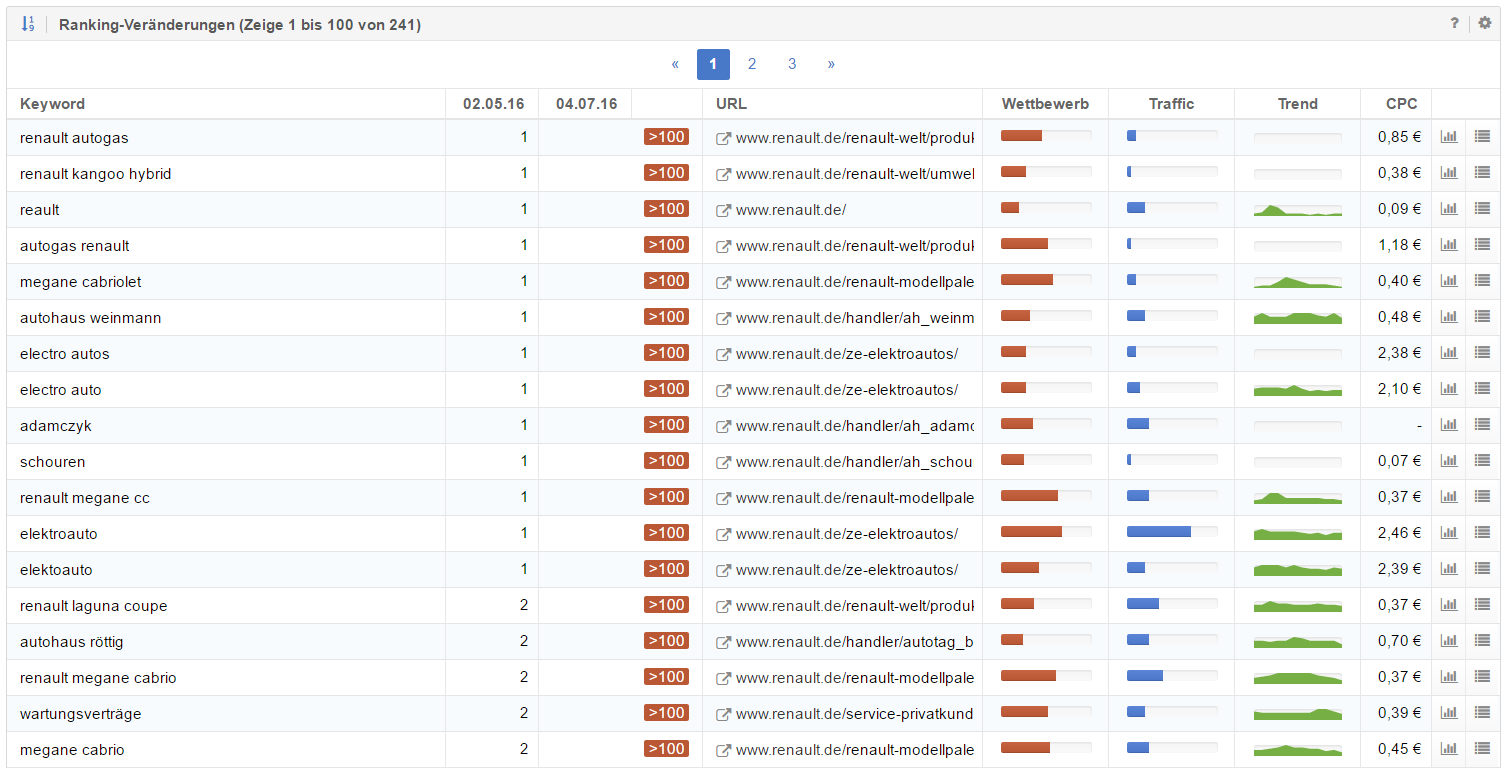Open list icon for electro autos row
The height and width of the screenshot is (768, 1507).
coord(1482,353)
